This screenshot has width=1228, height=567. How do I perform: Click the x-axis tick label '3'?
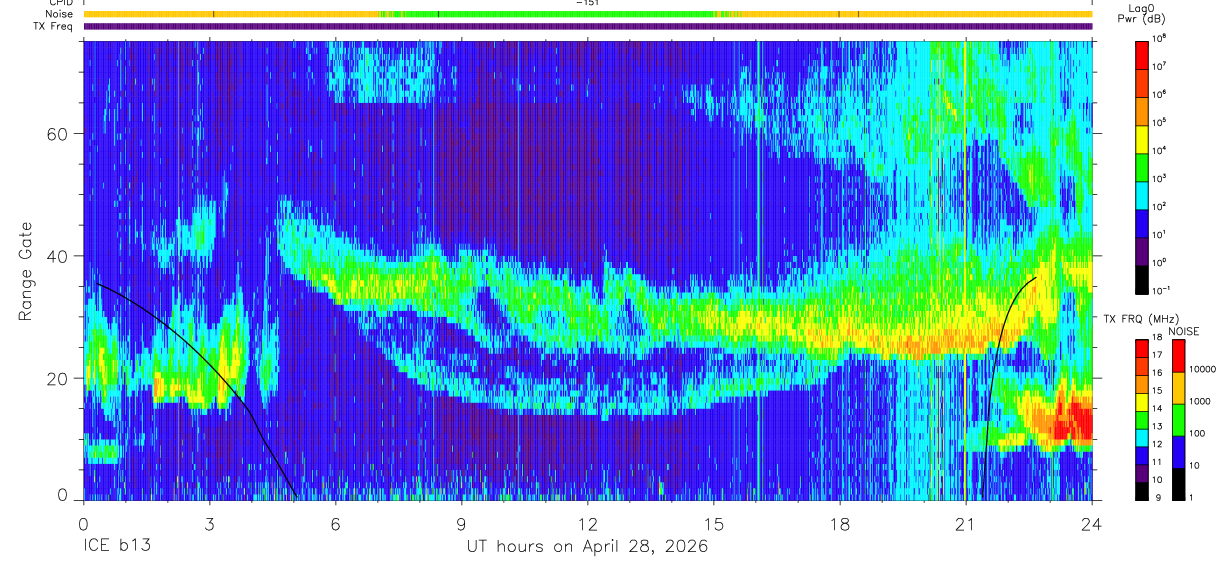209,523
